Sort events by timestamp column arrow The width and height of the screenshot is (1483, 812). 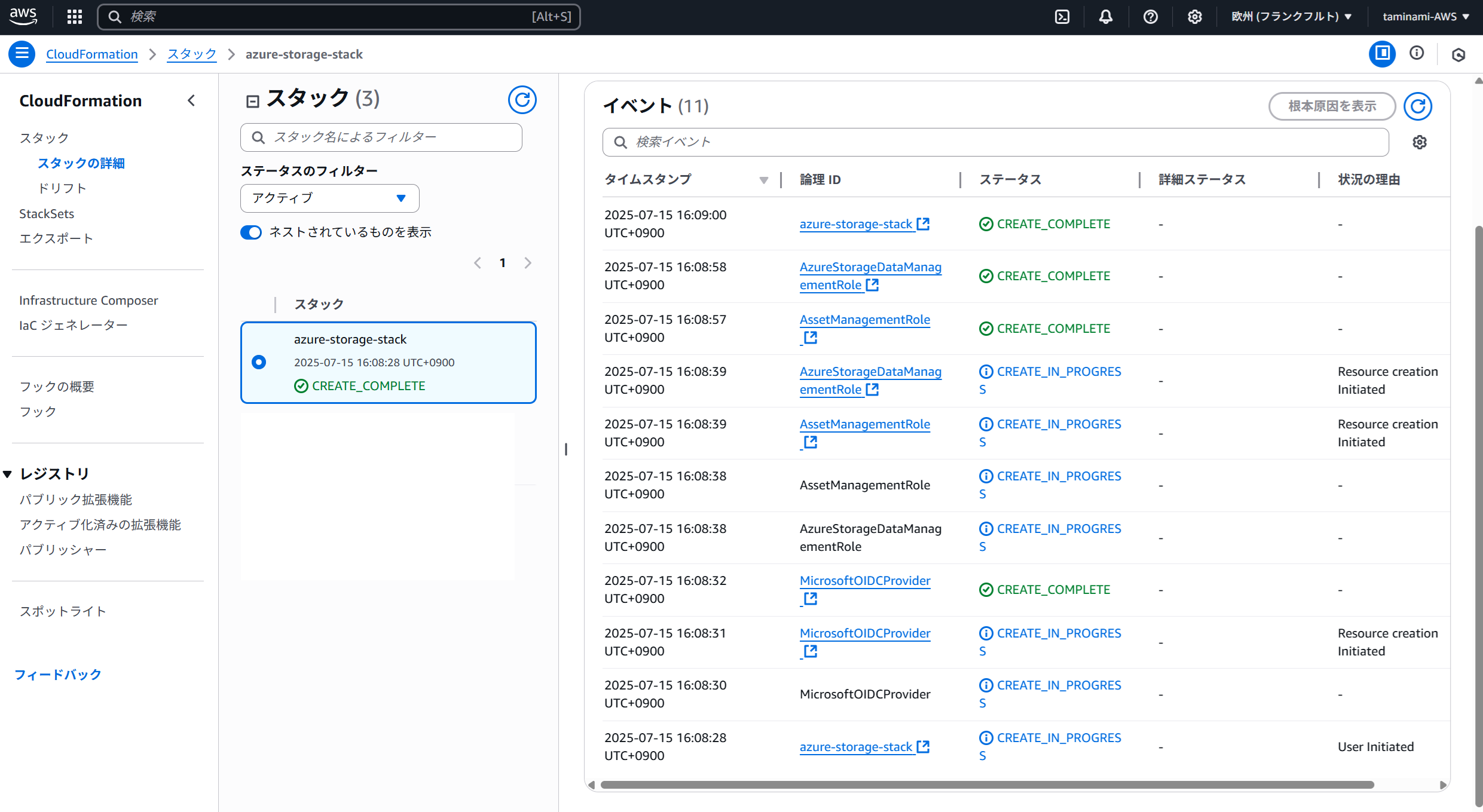pos(763,180)
